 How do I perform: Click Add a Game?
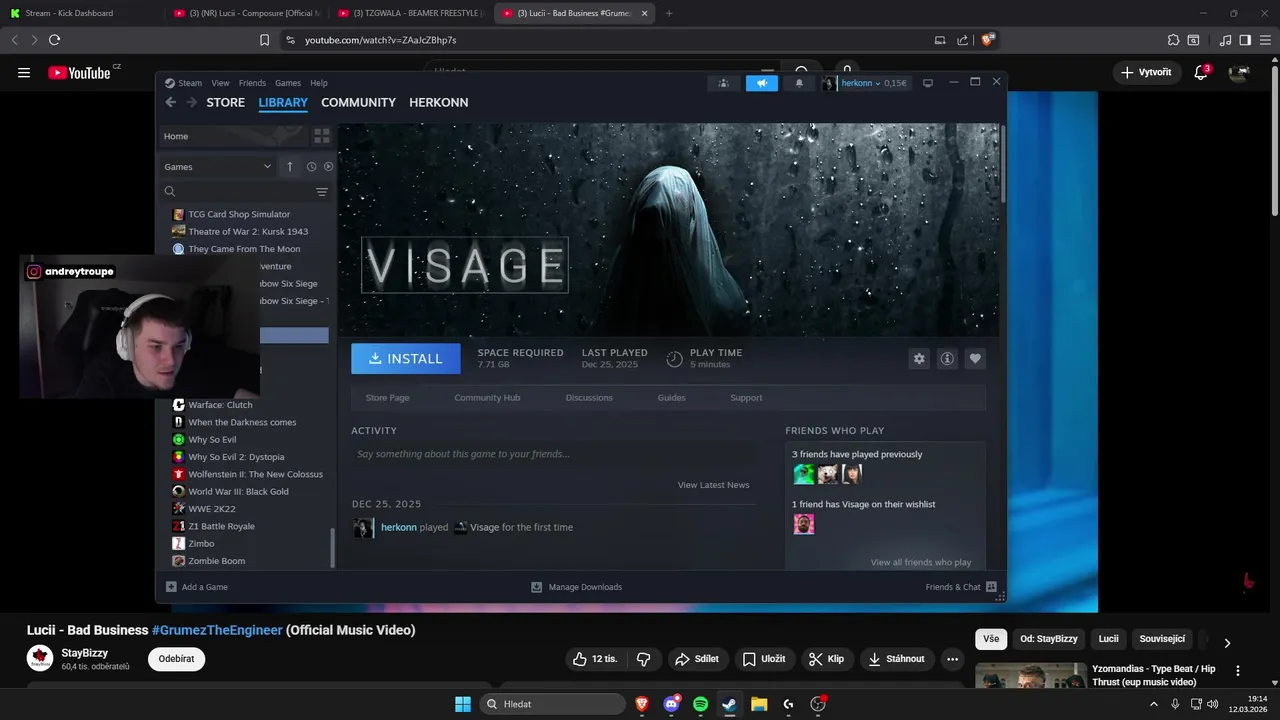[x=197, y=587]
